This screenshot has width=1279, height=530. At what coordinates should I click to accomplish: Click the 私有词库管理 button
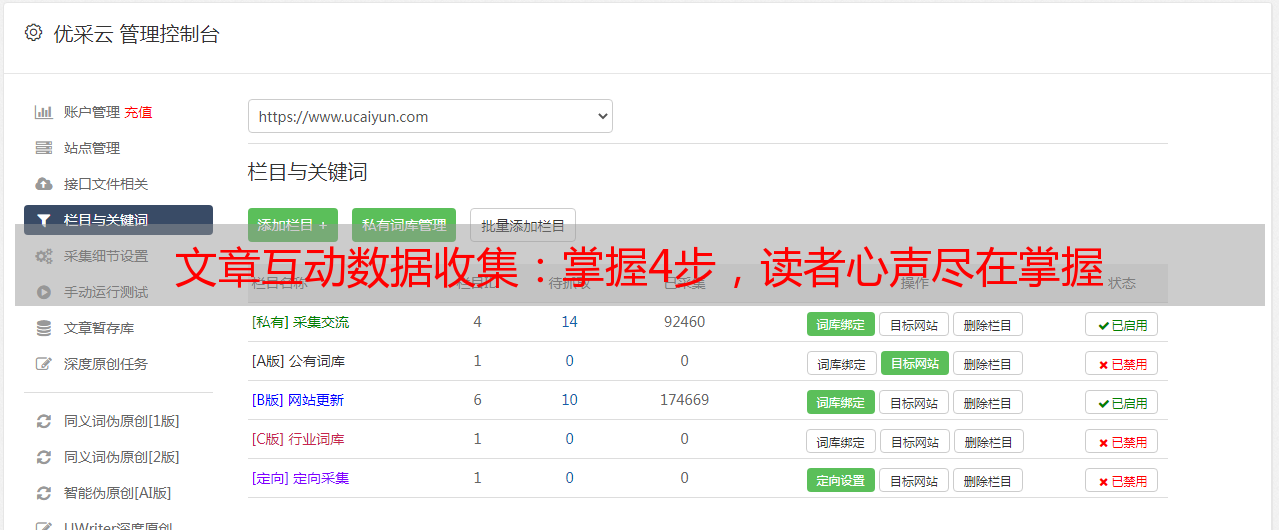point(404,225)
